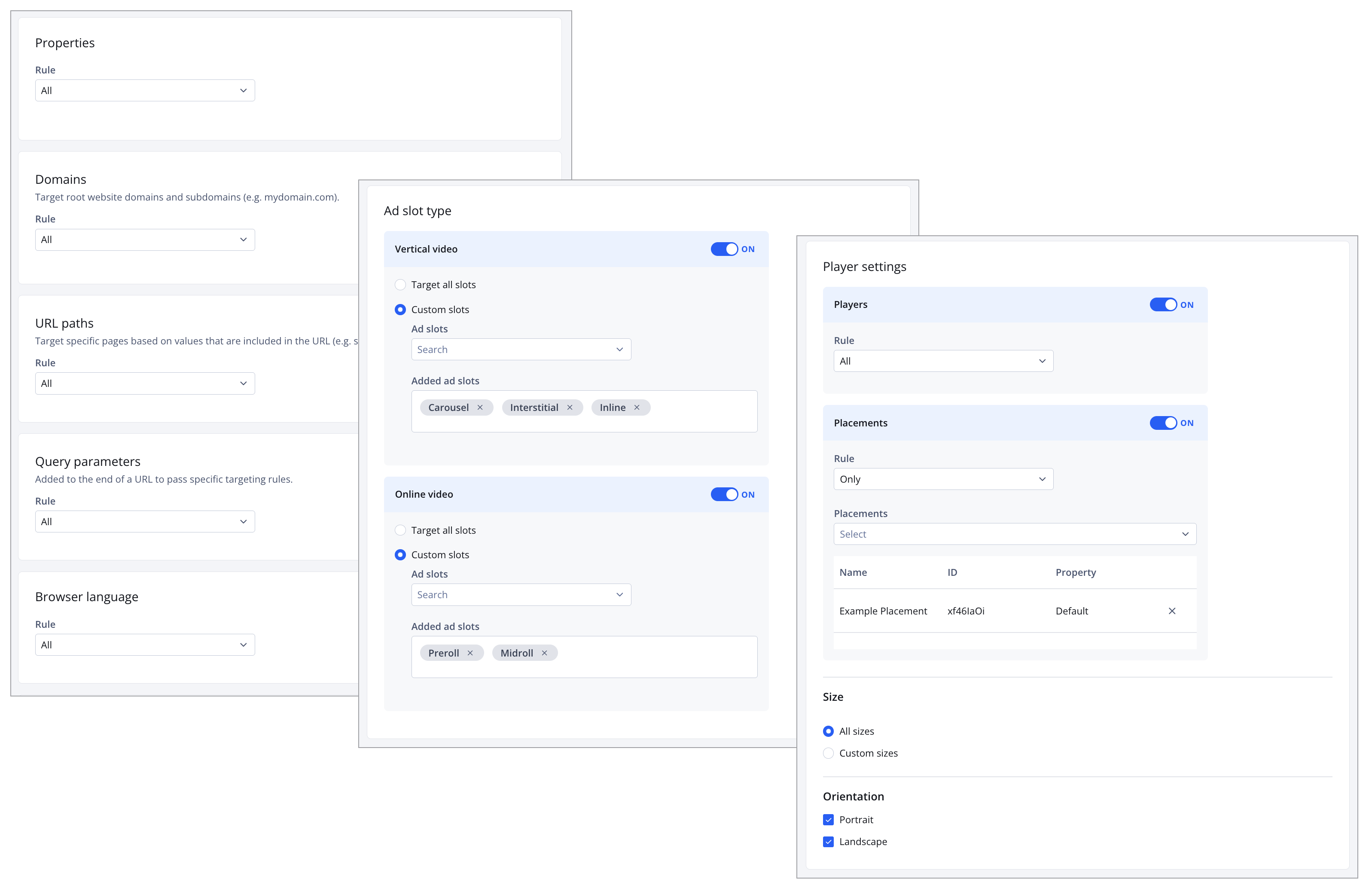The width and height of the screenshot is (1372, 894).
Task: Choose the Custom sizes radio option
Action: tap(828, 753)
